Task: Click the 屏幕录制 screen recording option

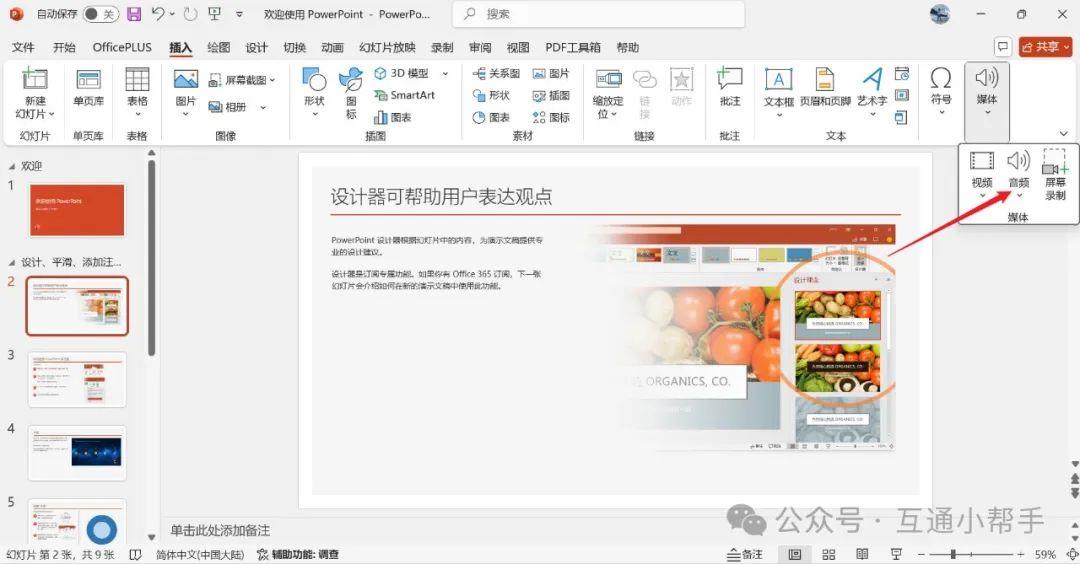Action: click(1055, 175)
